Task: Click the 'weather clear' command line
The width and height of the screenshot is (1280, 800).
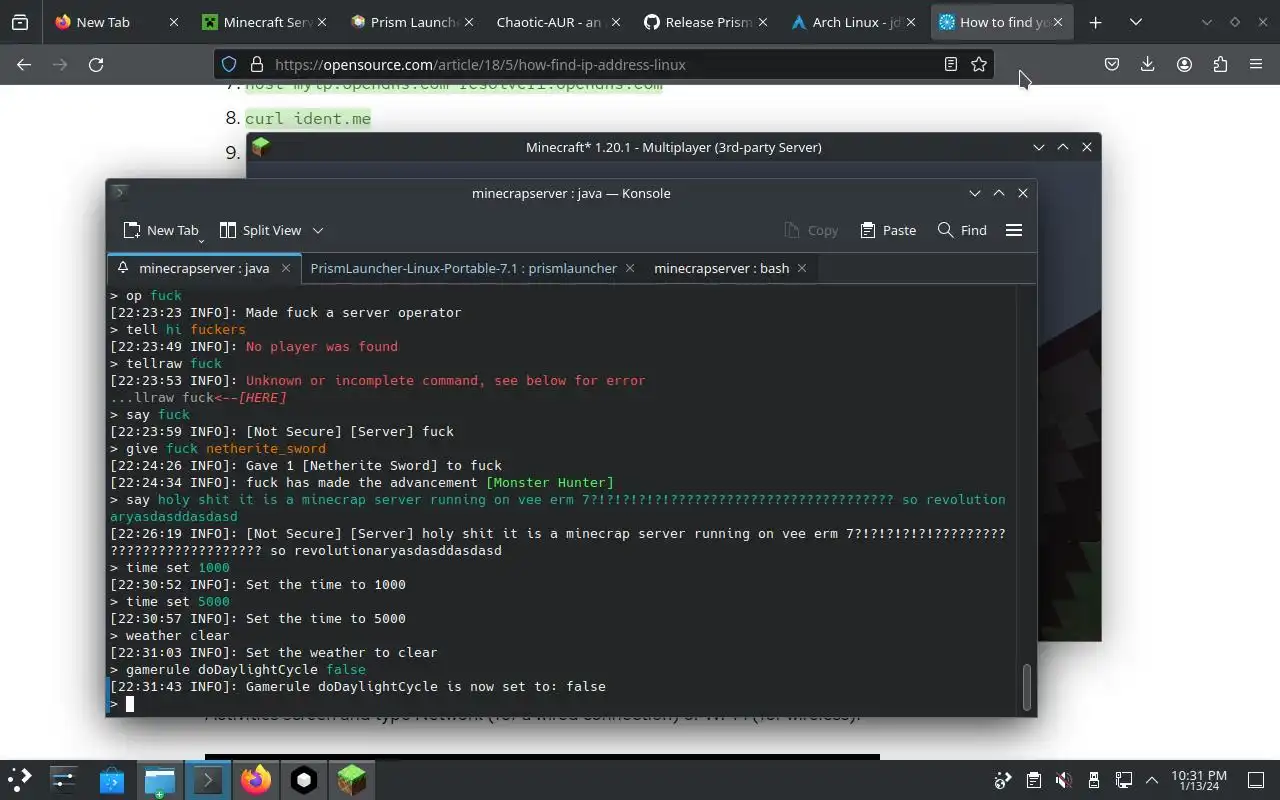Action: coord(170,635)
